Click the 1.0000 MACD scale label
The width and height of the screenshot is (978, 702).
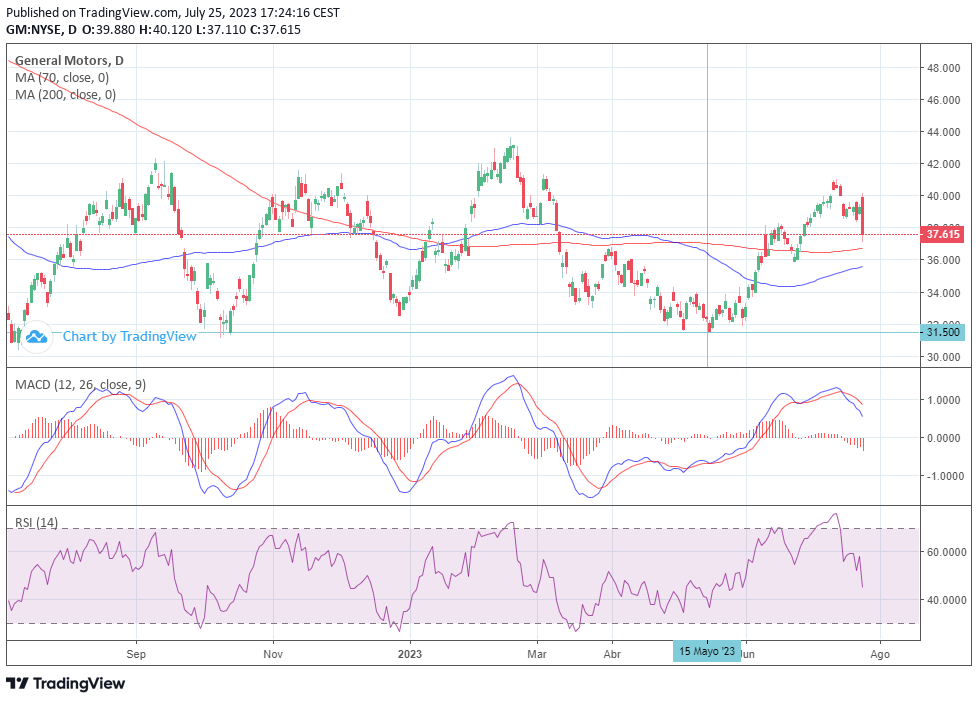coord(945,400)
